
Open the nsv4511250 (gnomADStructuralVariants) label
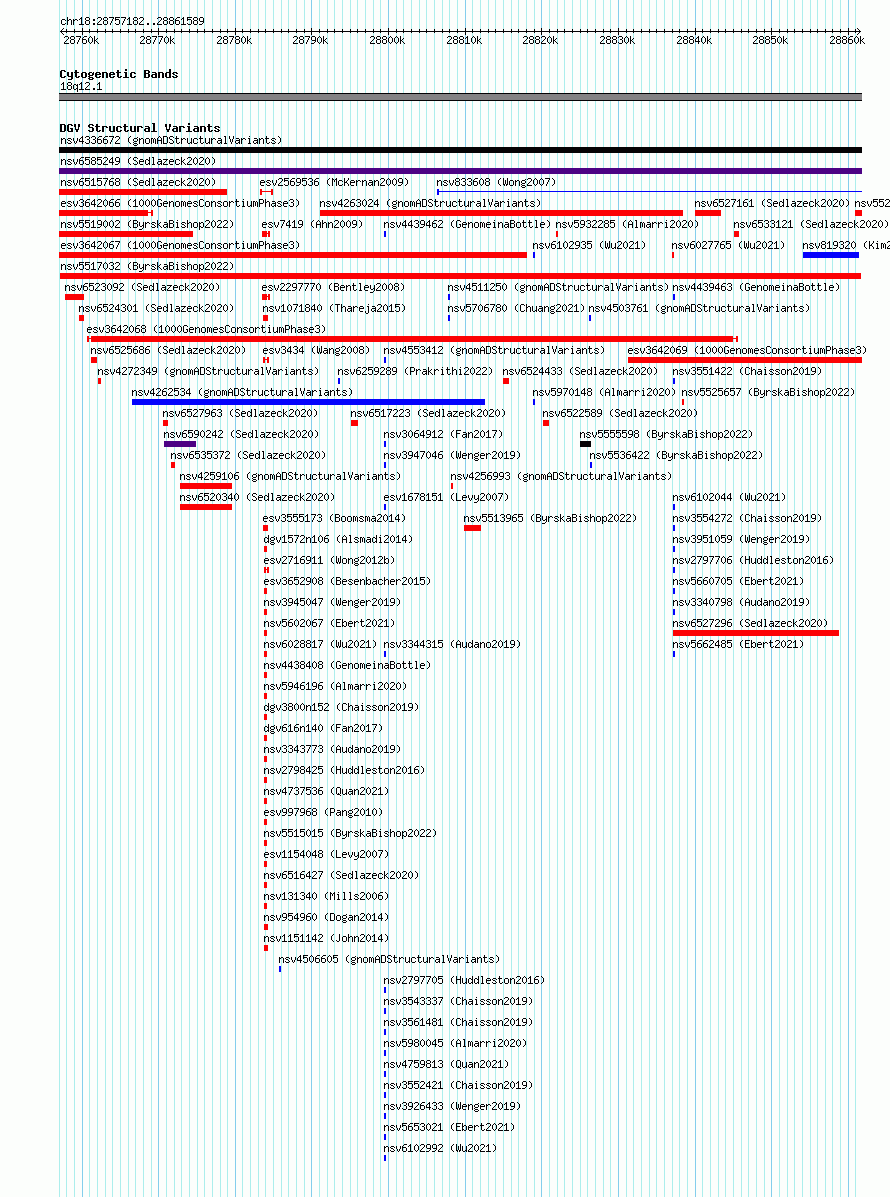pos(558,287)
